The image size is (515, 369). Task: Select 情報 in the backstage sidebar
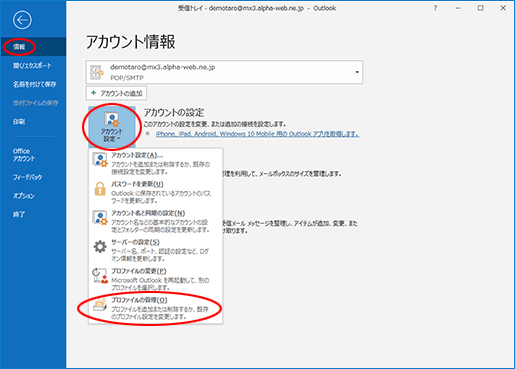[33, 47]
